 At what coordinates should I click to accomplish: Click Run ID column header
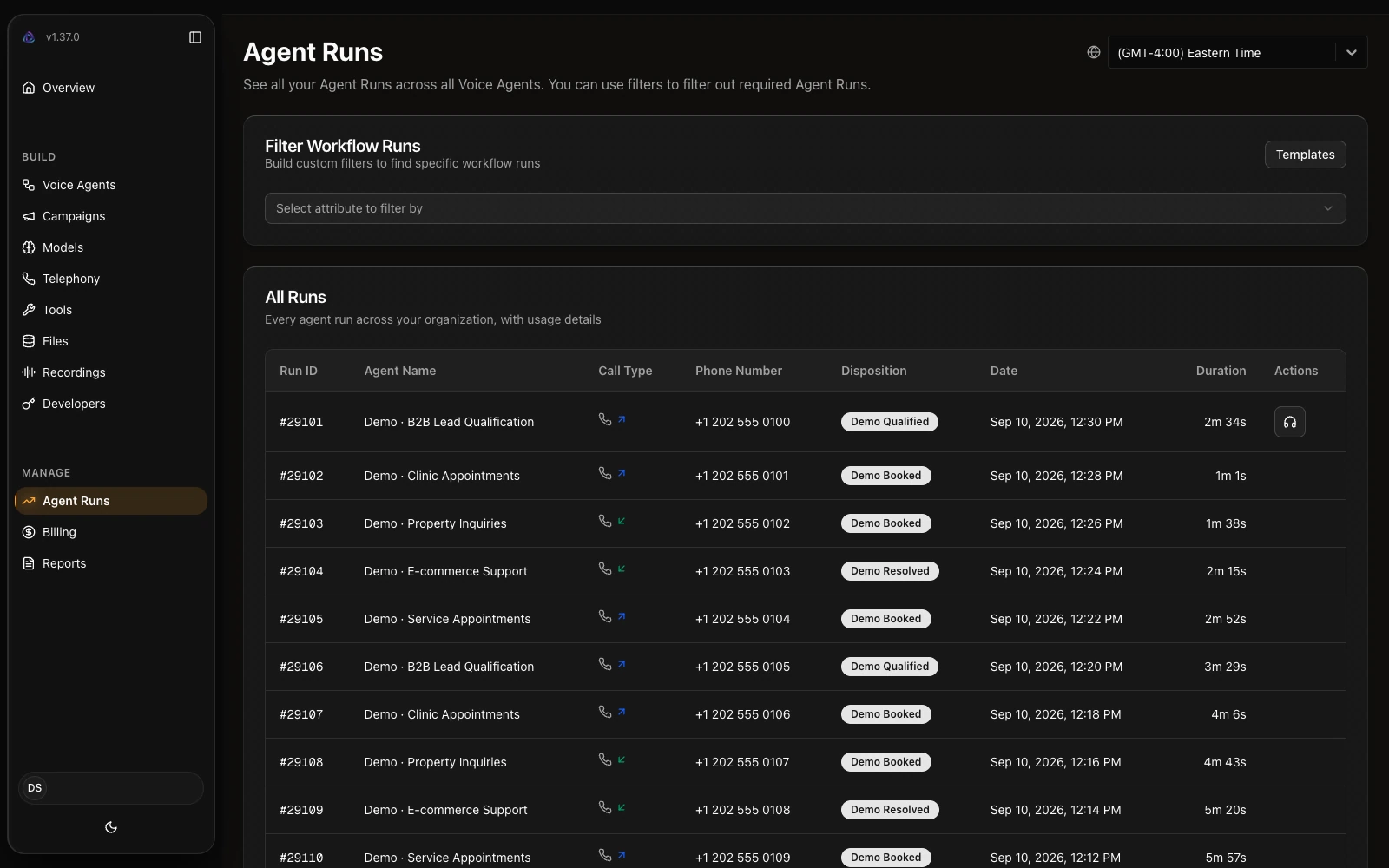tap(299, 371)
